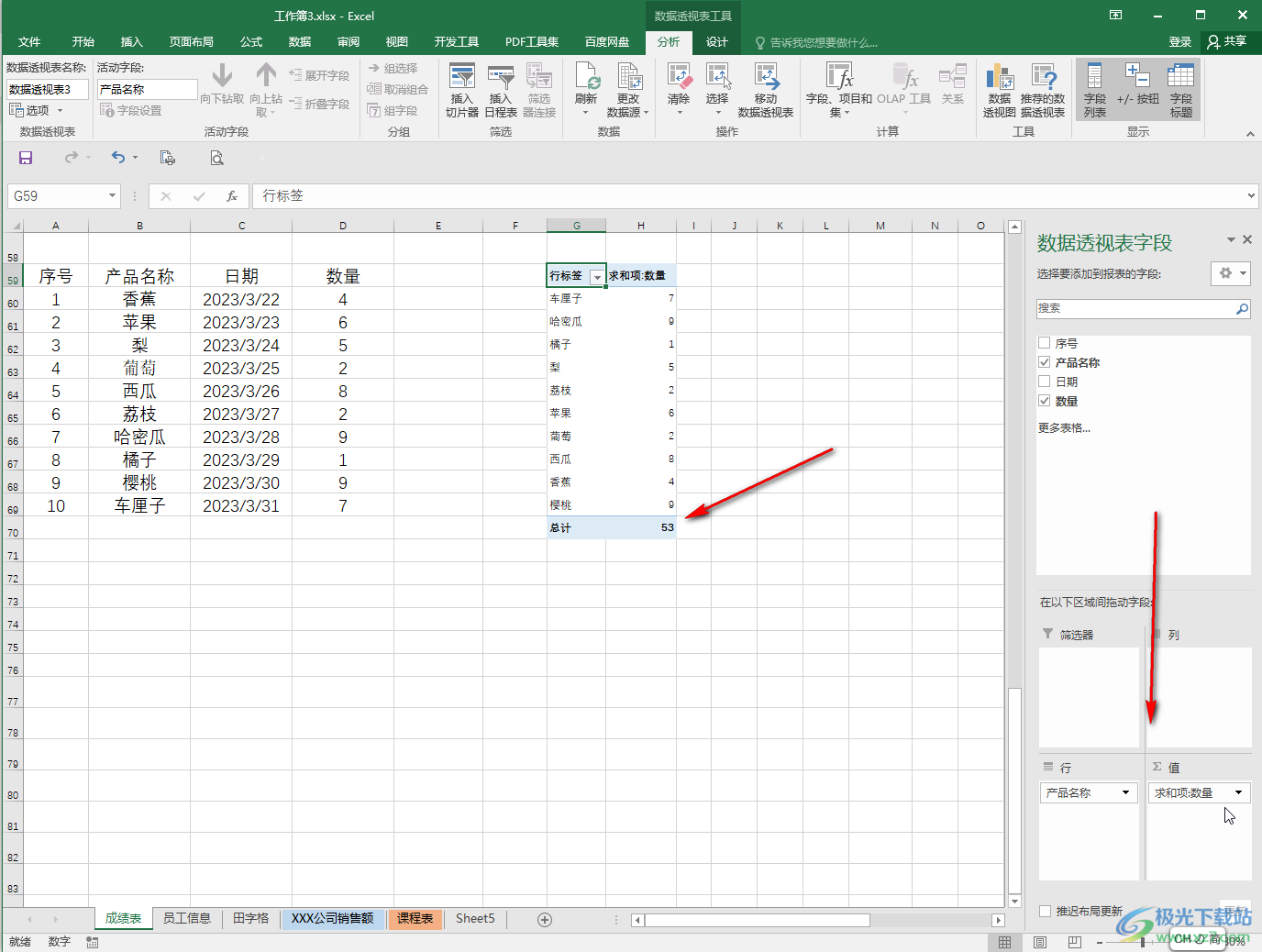Click the zoom slider in status bar

[x=1142, y=942]
